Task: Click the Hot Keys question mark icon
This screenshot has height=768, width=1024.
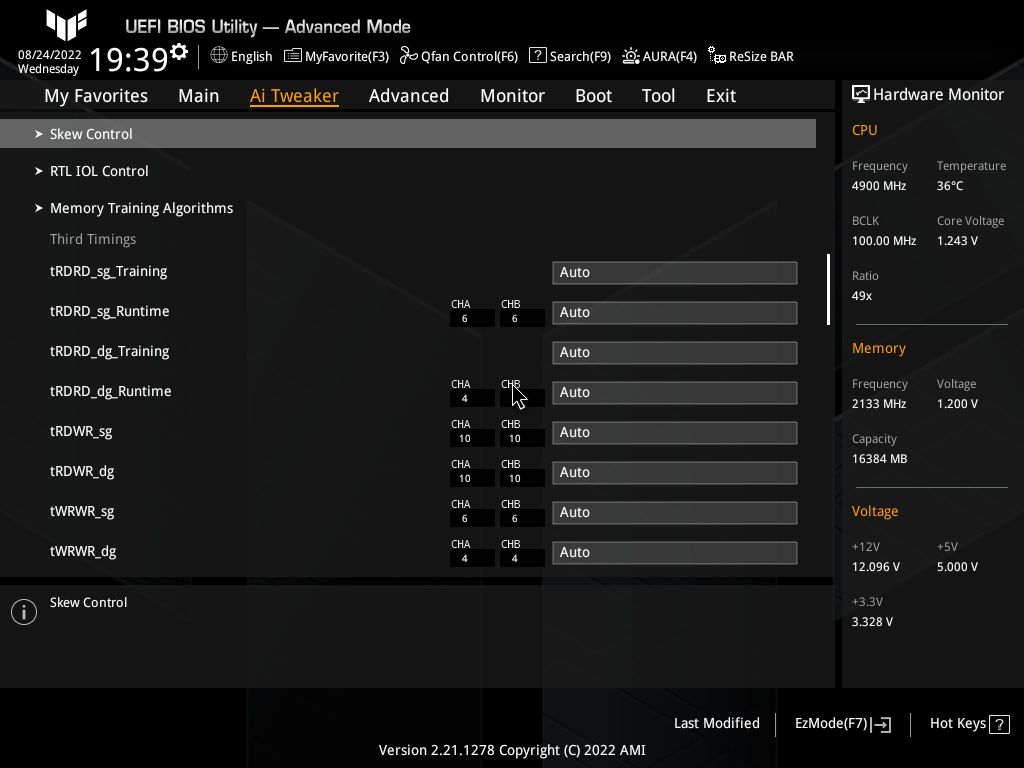Action: [999, 724]
